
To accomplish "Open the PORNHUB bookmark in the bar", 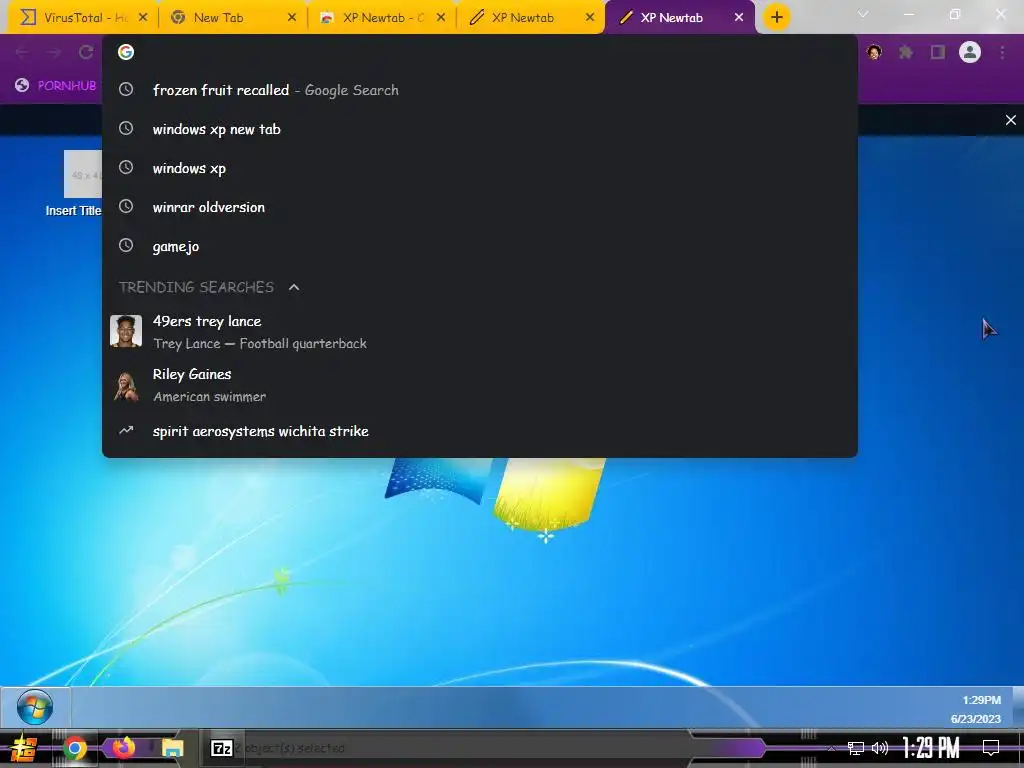I will click(x=56, y=86).
